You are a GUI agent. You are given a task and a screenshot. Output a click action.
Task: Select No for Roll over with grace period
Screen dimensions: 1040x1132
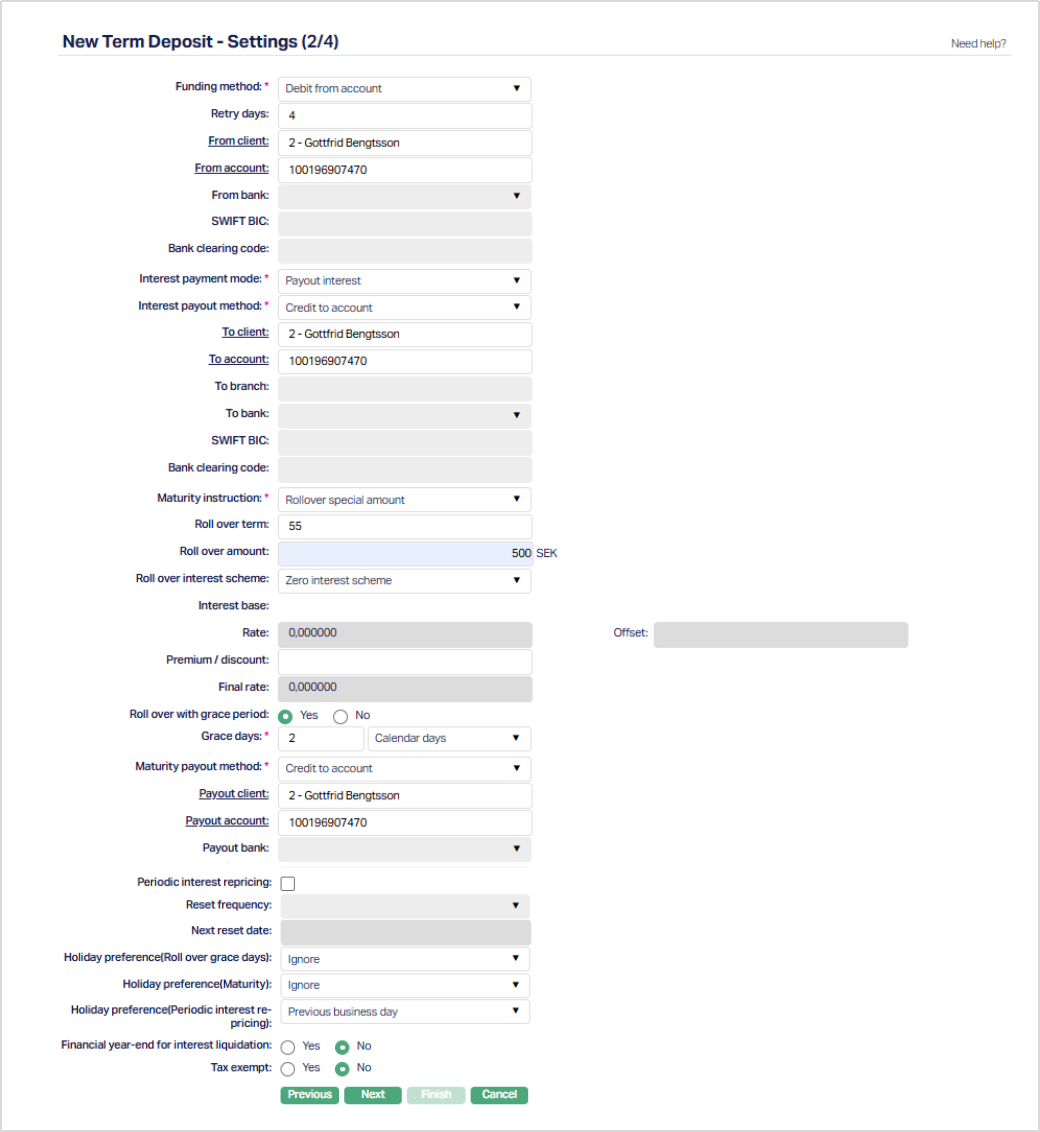[x=340, y=716]
